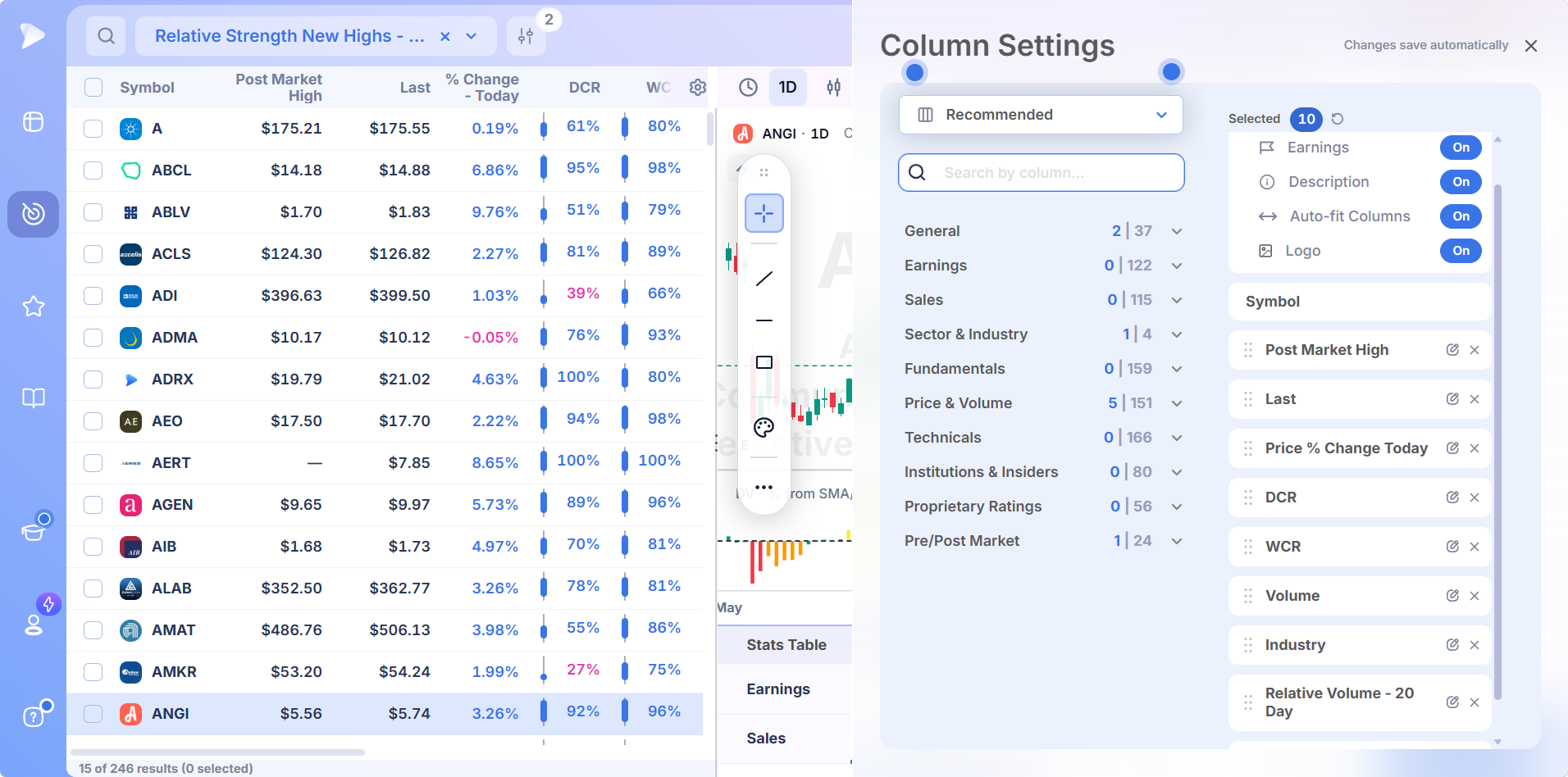Open more drawing tools ellipsis
Viewport: 1568px width, 777px height.
pyautogui.click(x=763, y=487)
